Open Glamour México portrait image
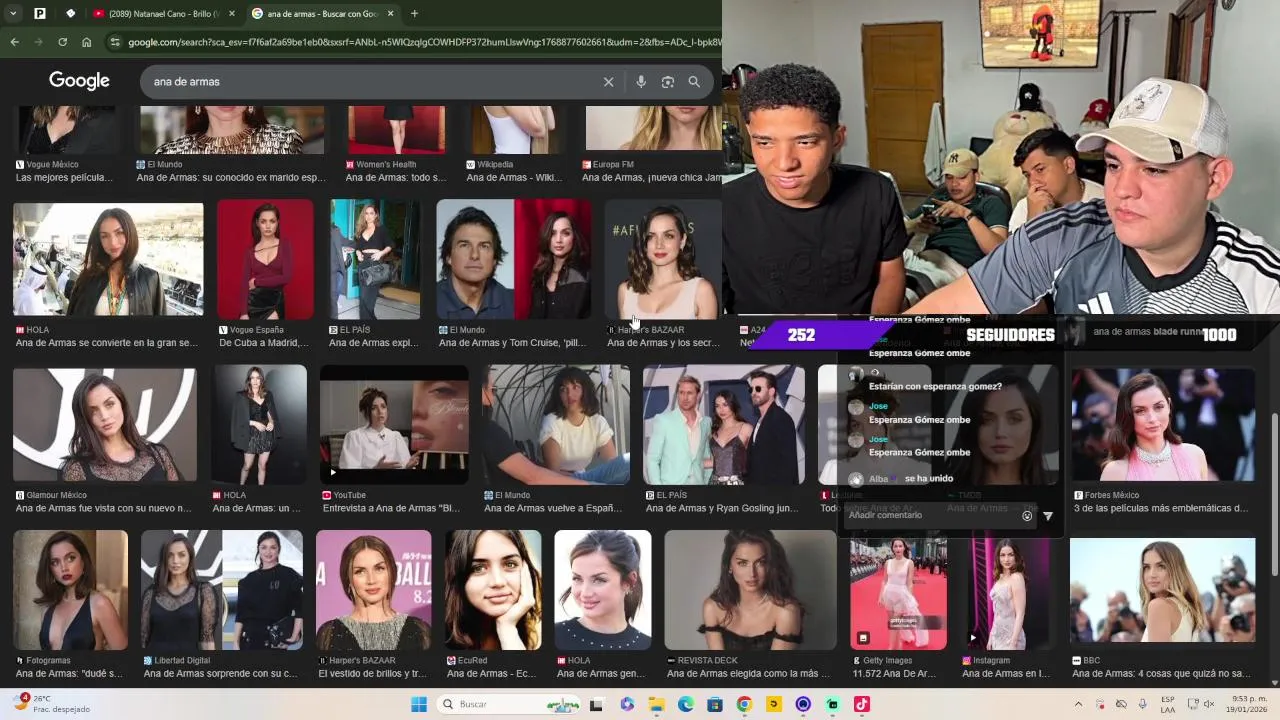 105,424
